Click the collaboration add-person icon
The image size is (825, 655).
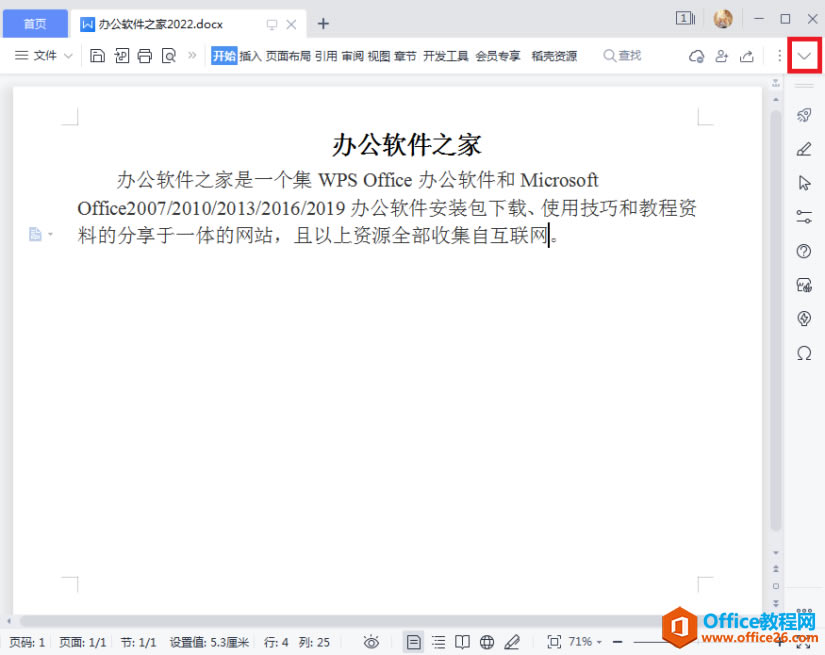[x=722, y=56]
